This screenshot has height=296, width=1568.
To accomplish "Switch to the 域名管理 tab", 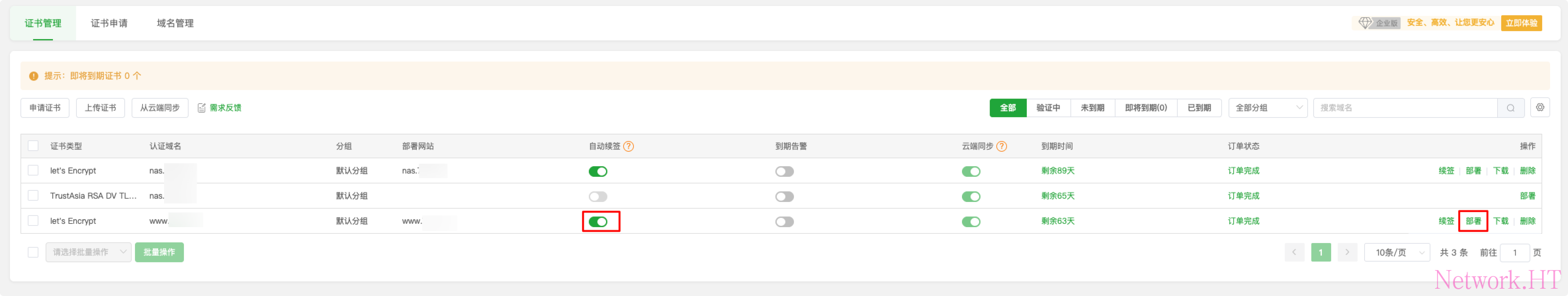I will click(175, 23).
